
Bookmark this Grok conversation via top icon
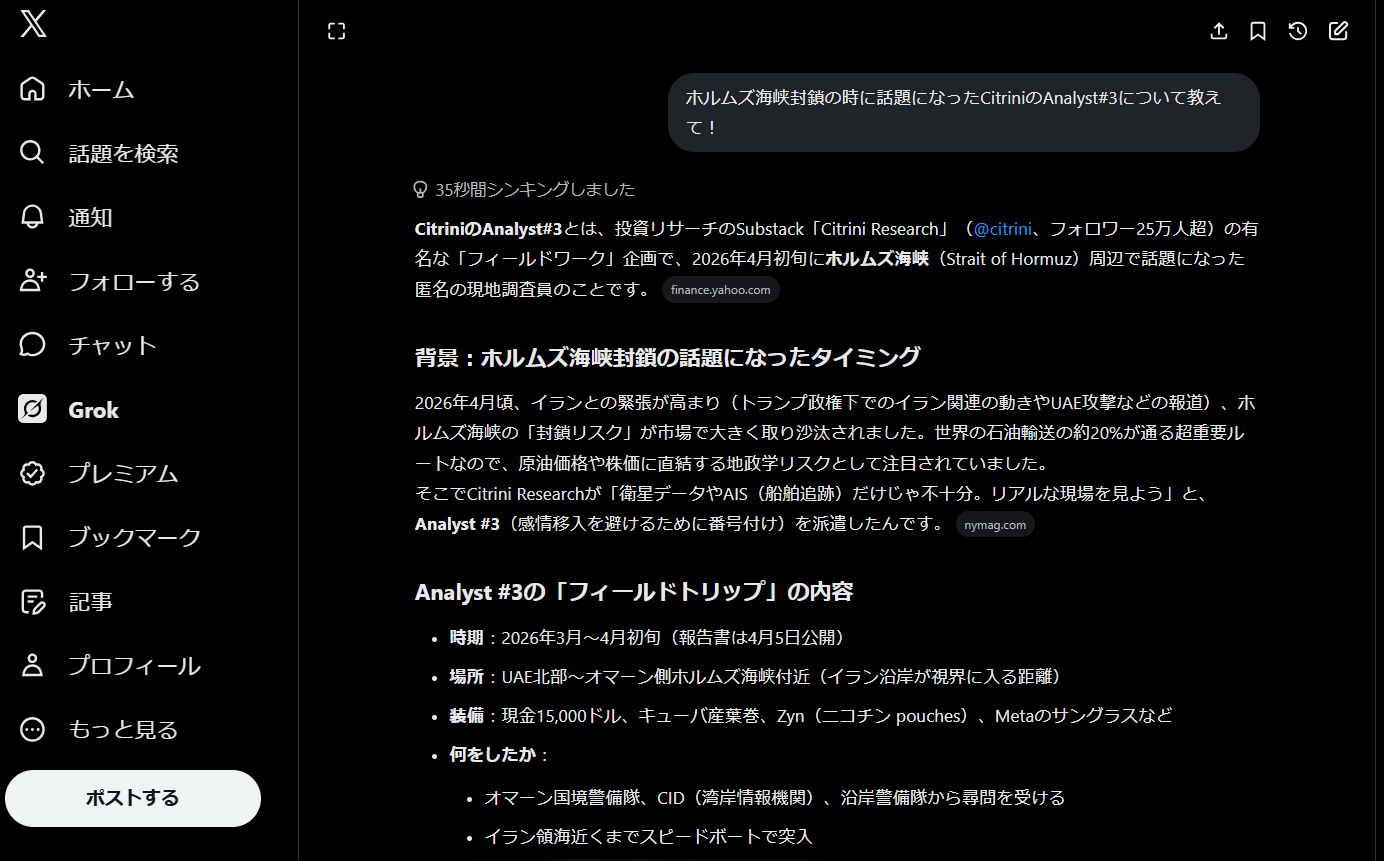[x=1258, y=31]
